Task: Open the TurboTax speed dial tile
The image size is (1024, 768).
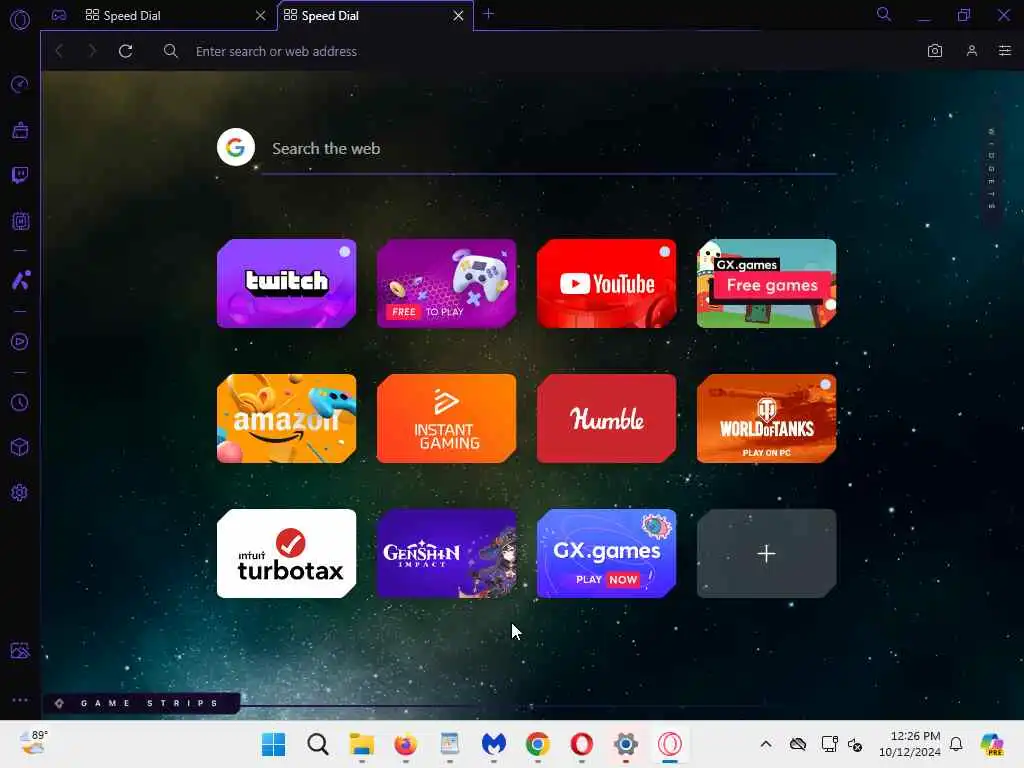Action: click(x=287, y=554)
